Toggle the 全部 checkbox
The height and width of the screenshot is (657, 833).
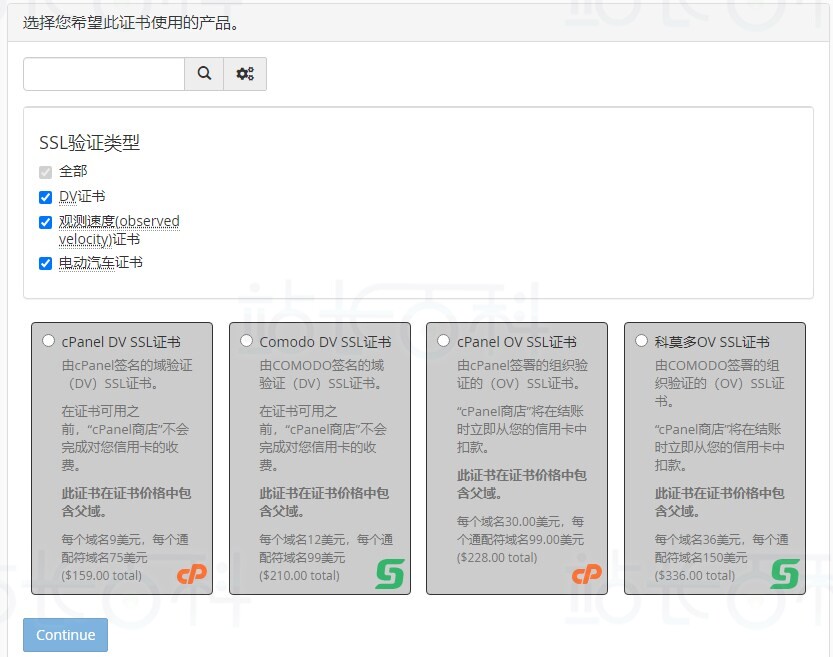point(46,172)
